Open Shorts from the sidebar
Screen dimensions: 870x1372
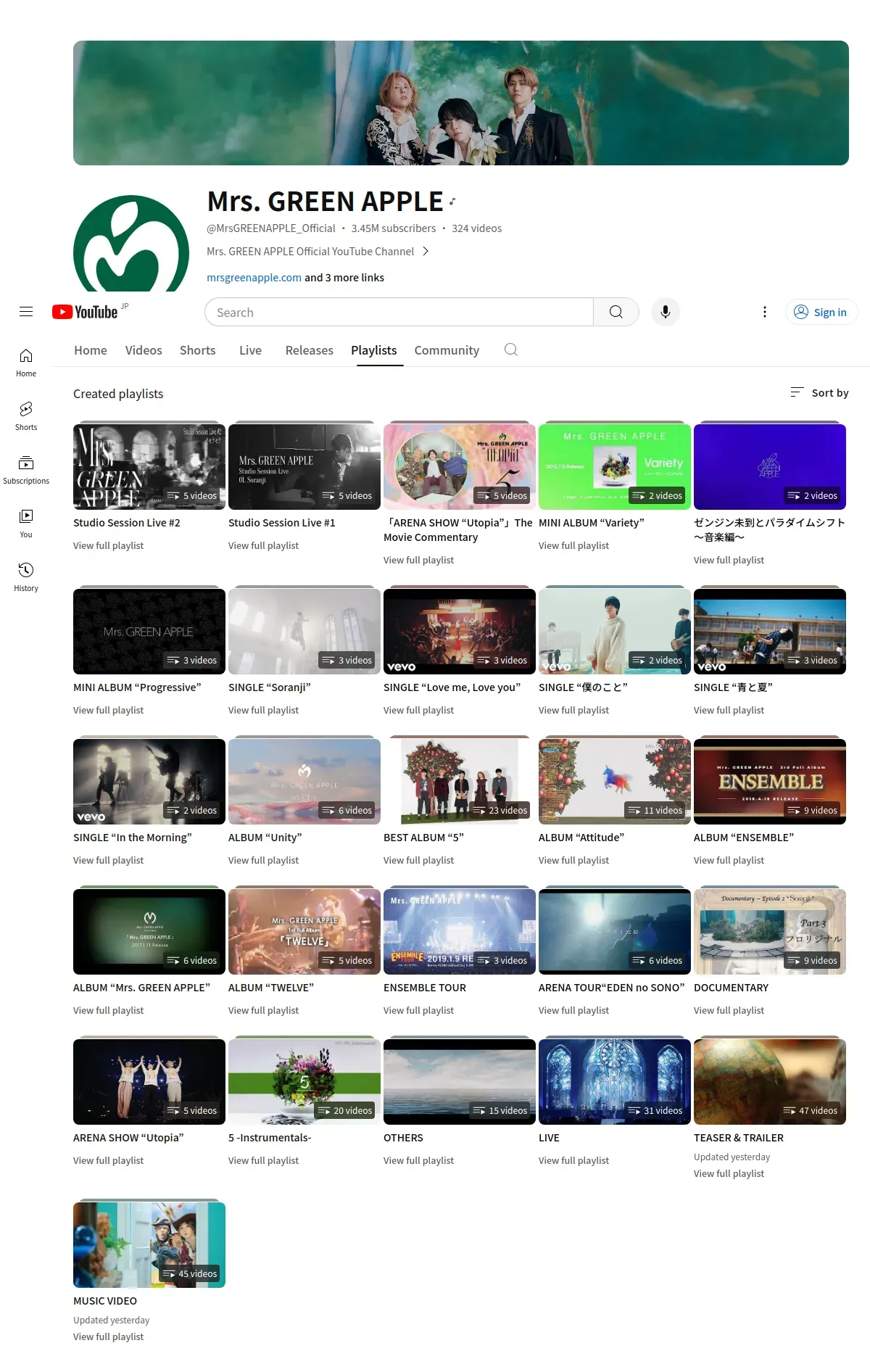(x=26, y=416)
